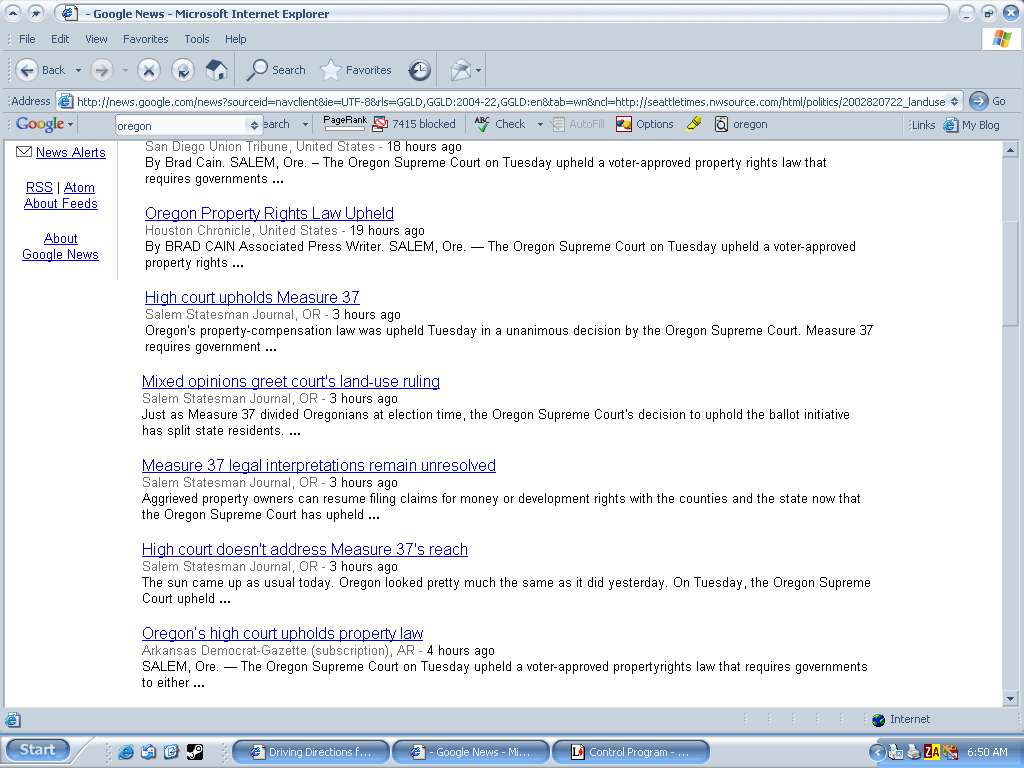Click the popup blocker 7415 blocked button

pyautogui.click(x=414, y=124)
